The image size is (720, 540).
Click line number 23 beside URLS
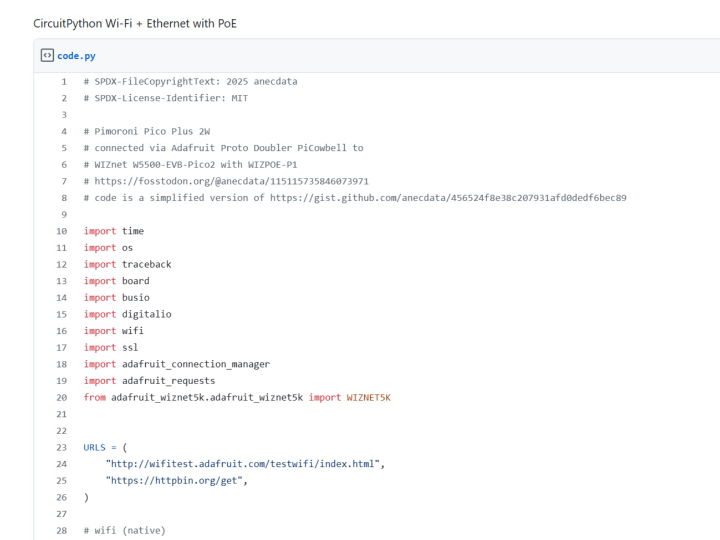pyautogui.click(x=61, y=447)
